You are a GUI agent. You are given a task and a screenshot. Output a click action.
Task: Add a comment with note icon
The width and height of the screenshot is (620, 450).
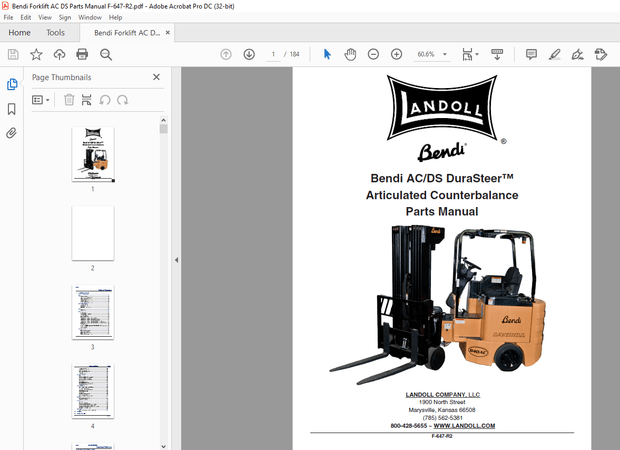531,54
